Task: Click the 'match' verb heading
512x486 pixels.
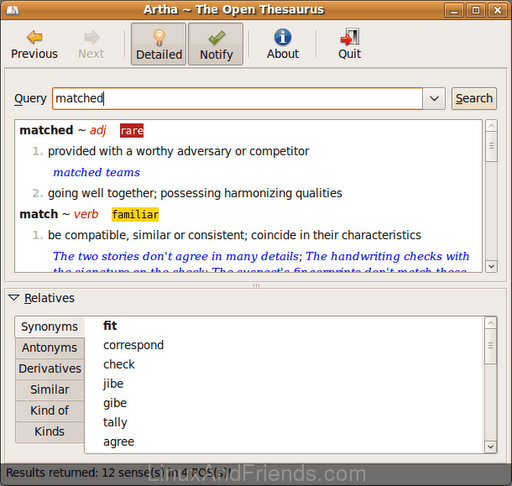Action: 59,214
